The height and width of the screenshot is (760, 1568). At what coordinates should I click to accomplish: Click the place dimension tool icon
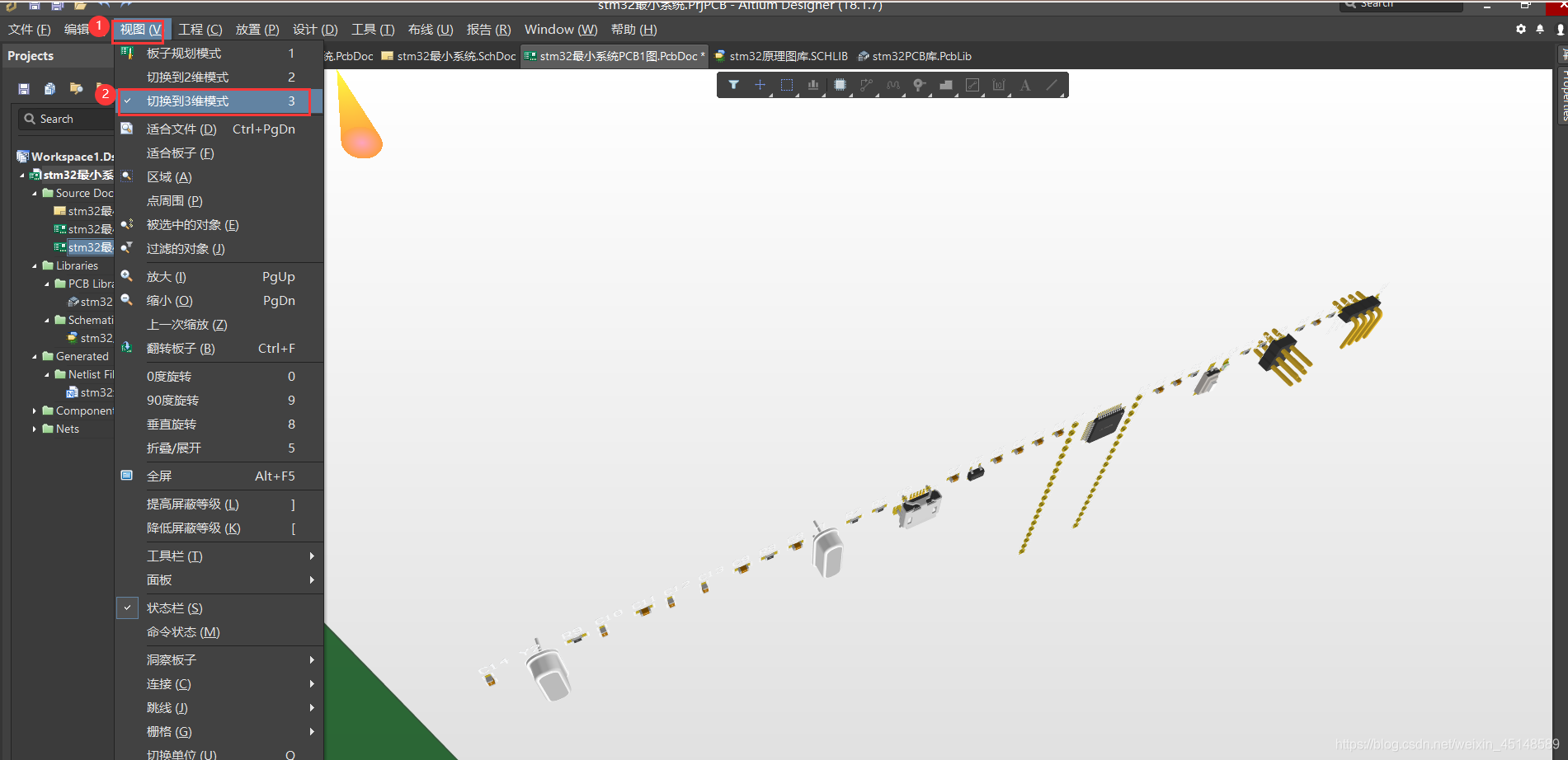[x=999, y=85]
